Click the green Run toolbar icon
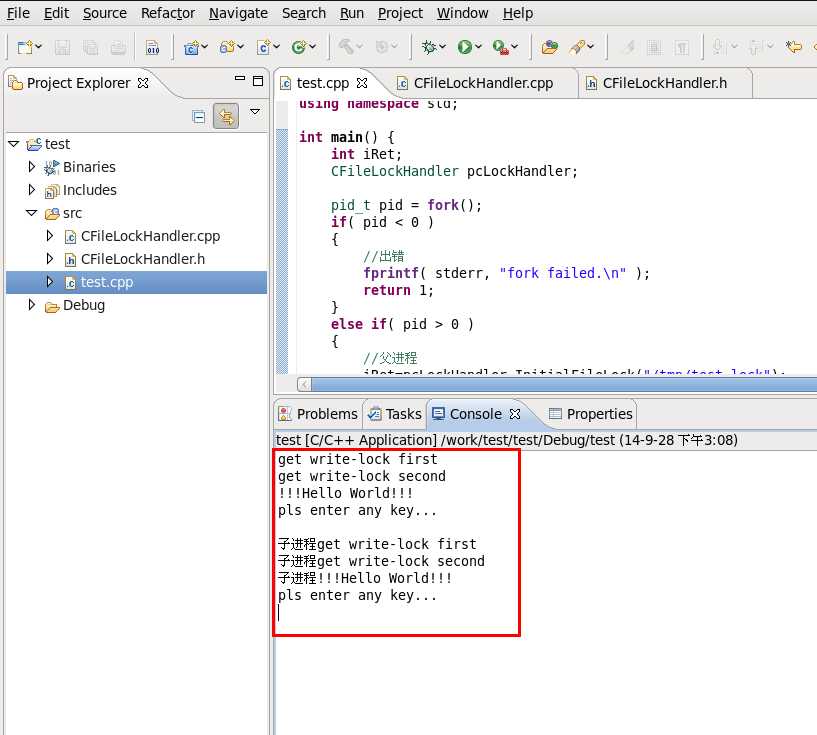The width and height of the screenshot is (817, 735). tap(464, 47)
